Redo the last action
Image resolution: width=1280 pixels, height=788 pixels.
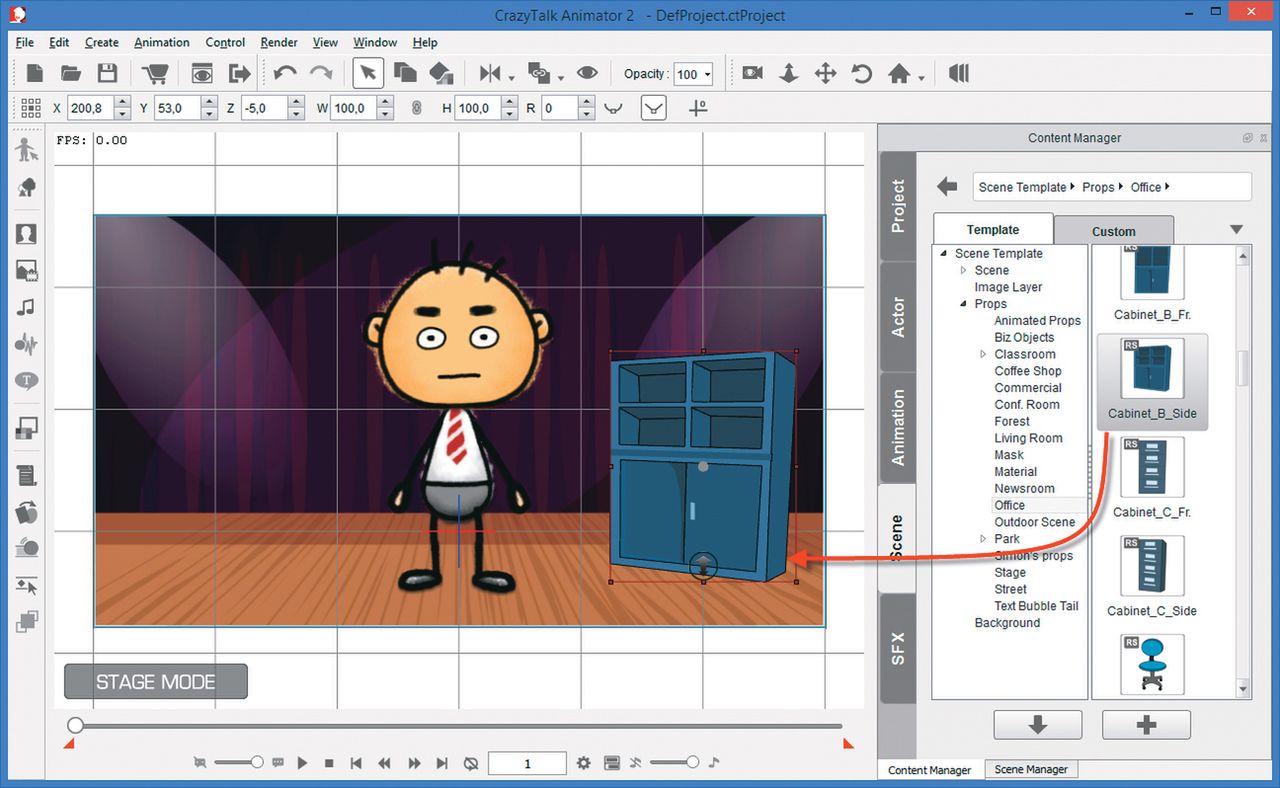click(321, 73)
